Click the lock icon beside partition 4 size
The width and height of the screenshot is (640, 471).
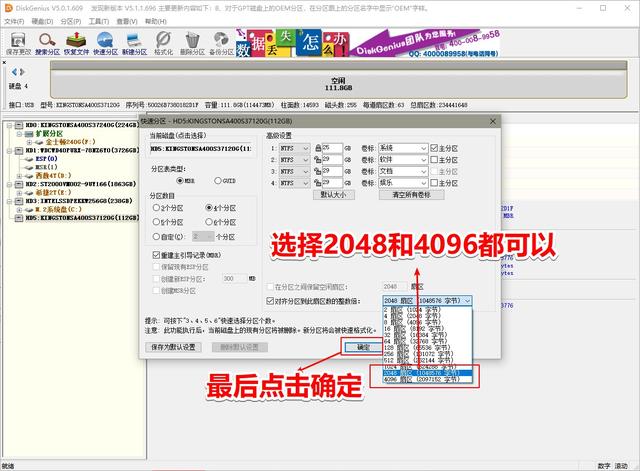(318, 183)
